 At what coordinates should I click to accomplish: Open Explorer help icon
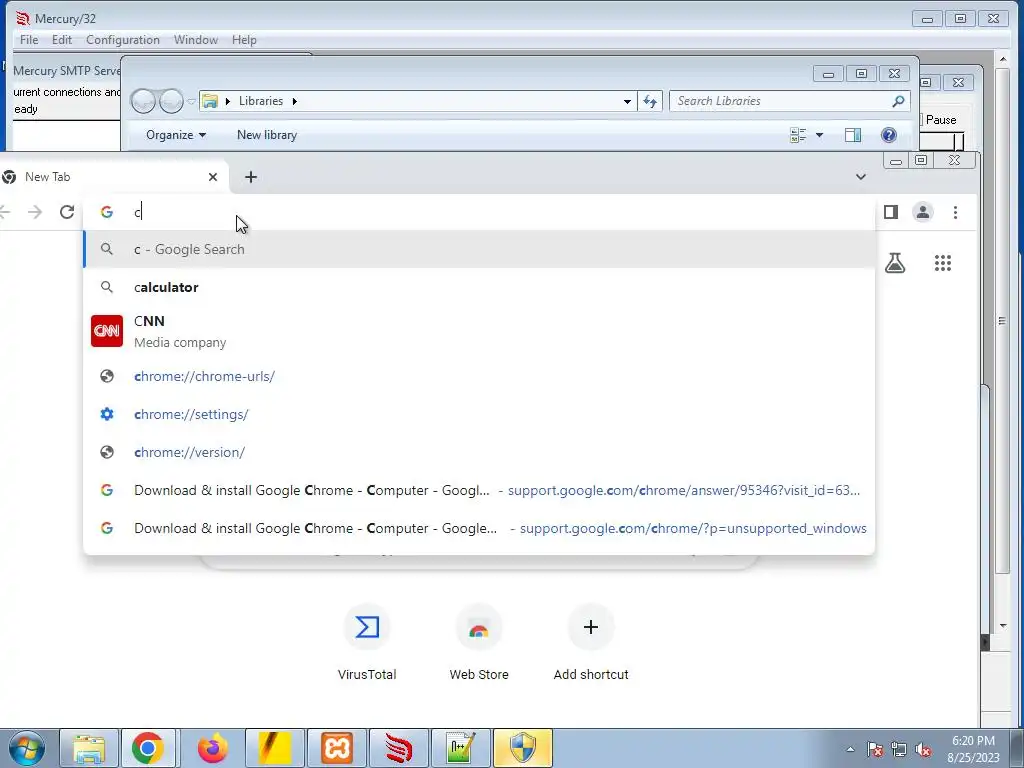click(x=889, y=135)
